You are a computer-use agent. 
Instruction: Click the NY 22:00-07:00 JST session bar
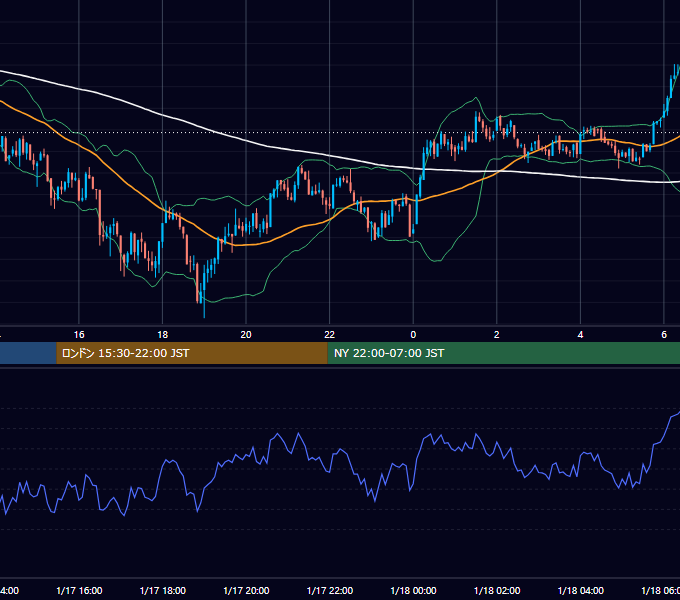503,353
